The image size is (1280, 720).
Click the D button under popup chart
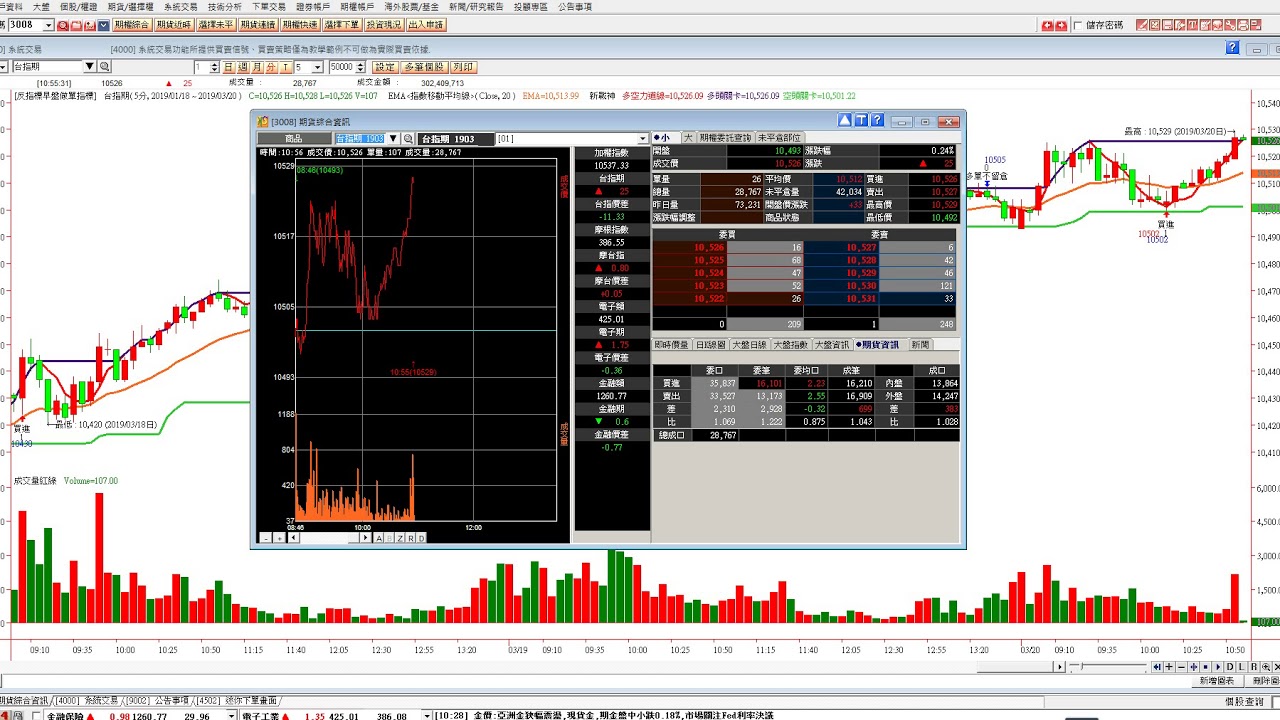point(421,538)
